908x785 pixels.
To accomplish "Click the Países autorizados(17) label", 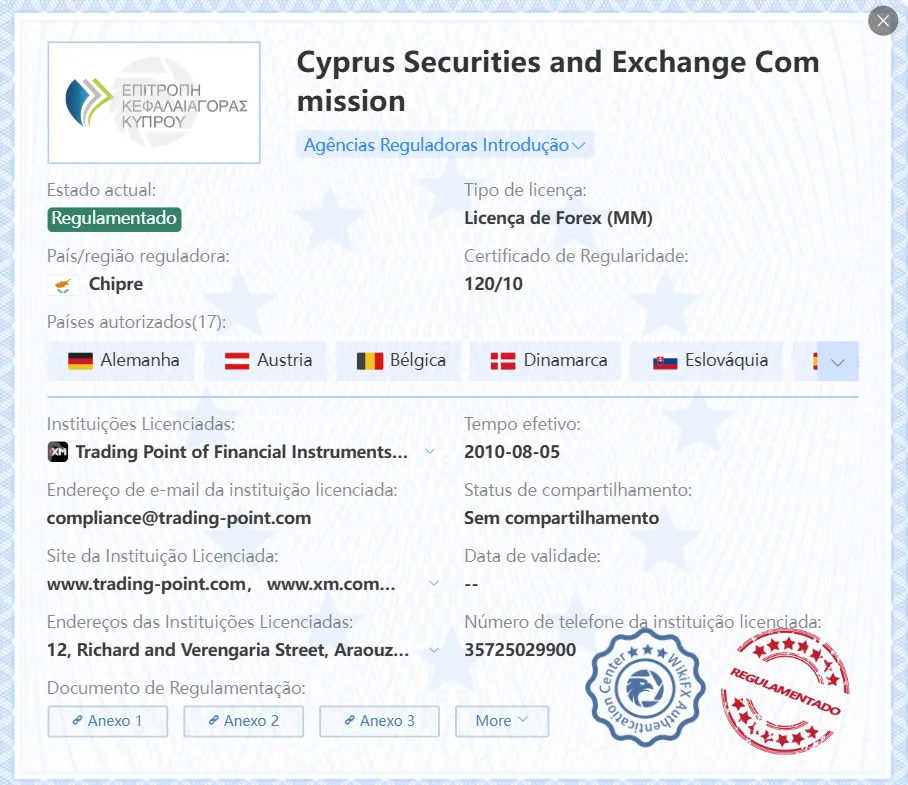I will pos(137,322).
